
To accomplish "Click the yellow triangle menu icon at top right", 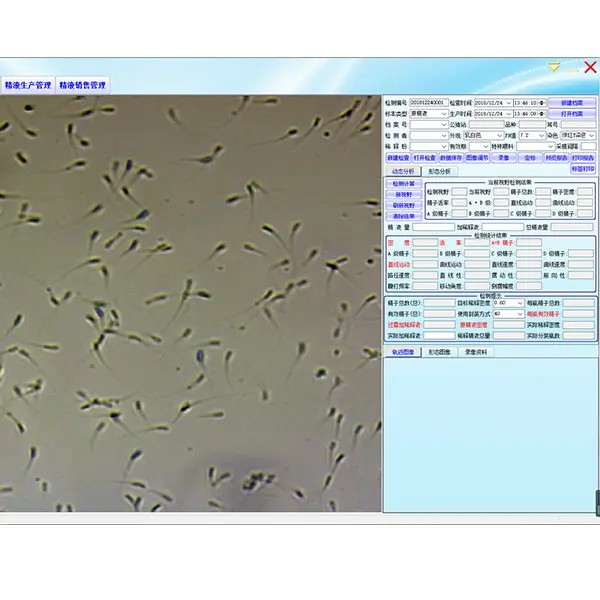I will [555, 67].
